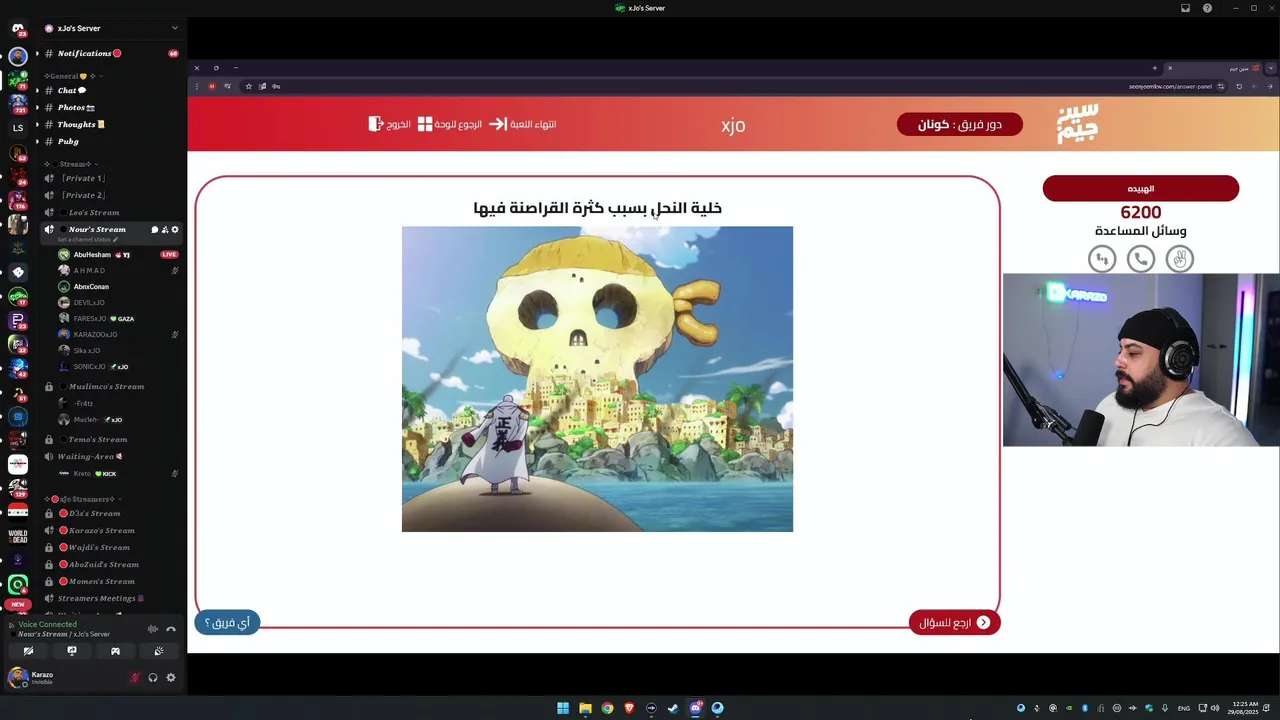Image resolution: width=1280 pixels, height=720 pixels.
Task: Join Leo's Stream voice channel
Action: 110,212
